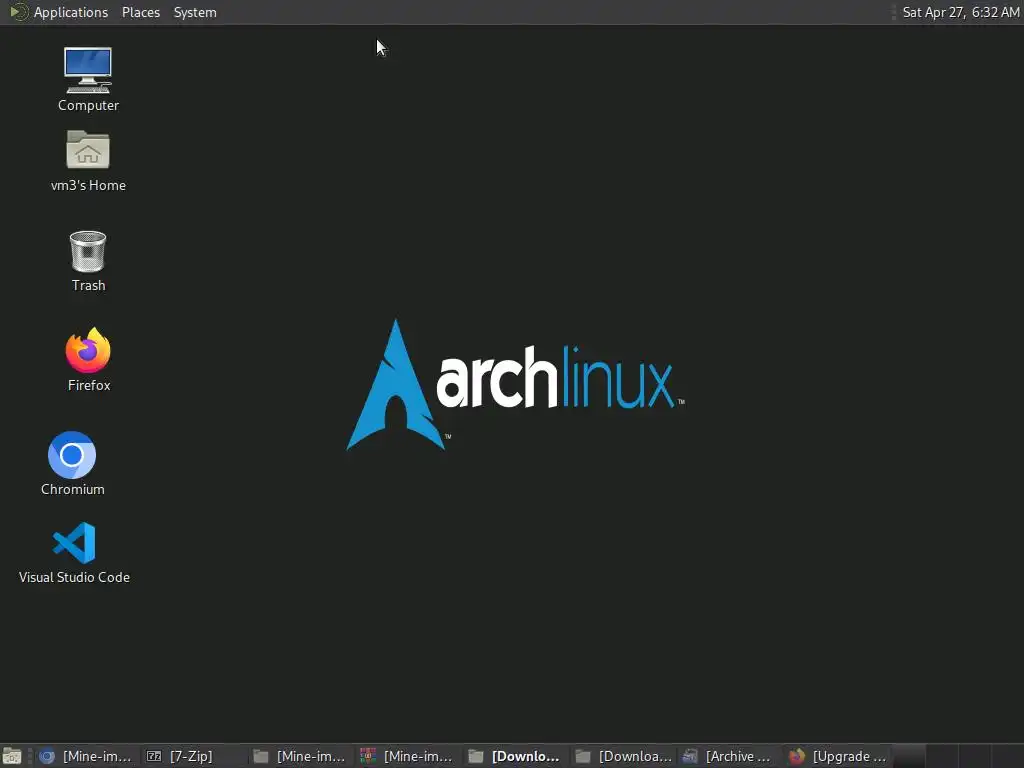The width and height of the screenshot is (1024, 768).
Task: Click the 'vm3's Home' label text
Action: coord(88,185)
